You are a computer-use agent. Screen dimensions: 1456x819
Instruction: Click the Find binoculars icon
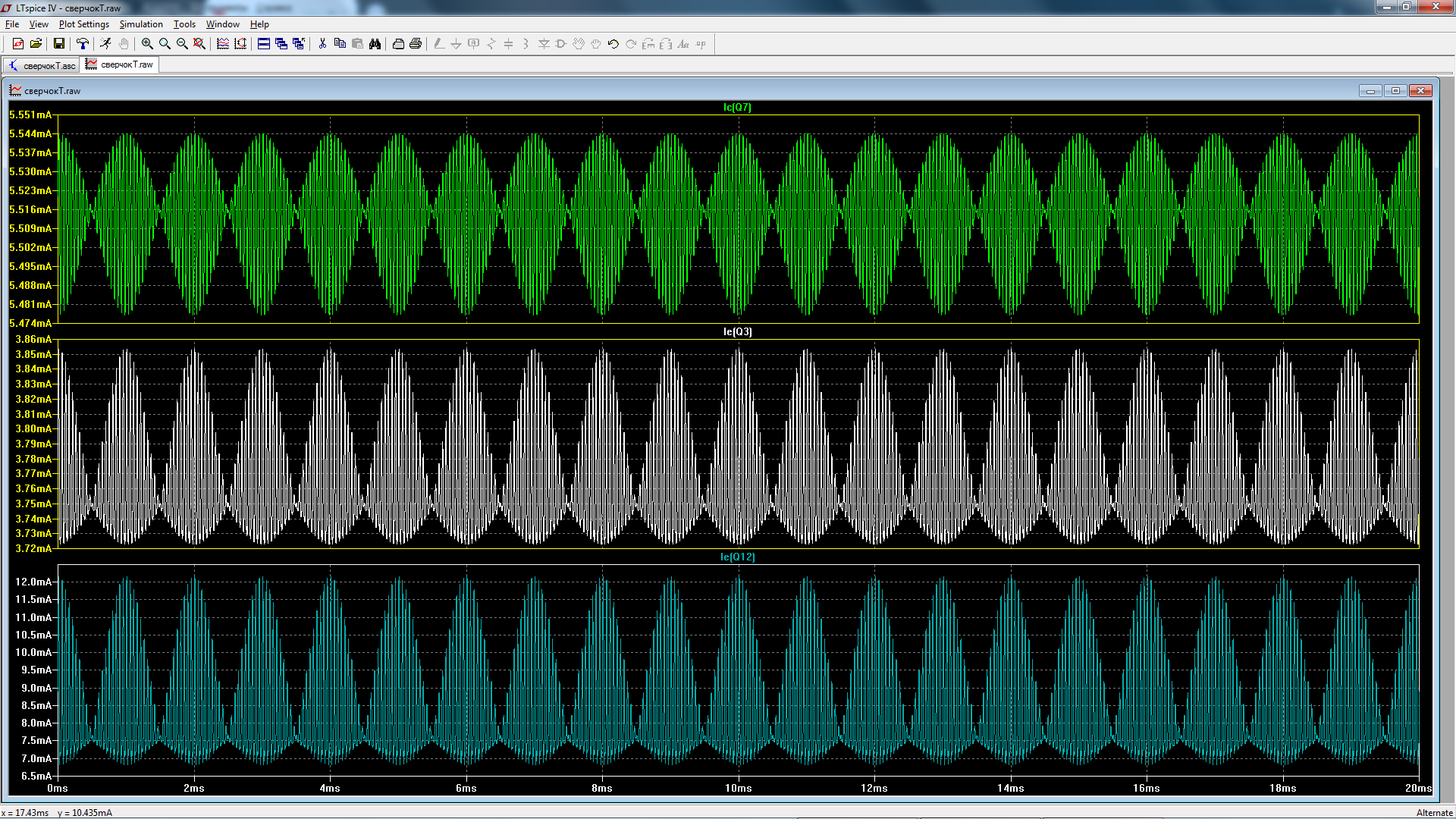[375, 44]
